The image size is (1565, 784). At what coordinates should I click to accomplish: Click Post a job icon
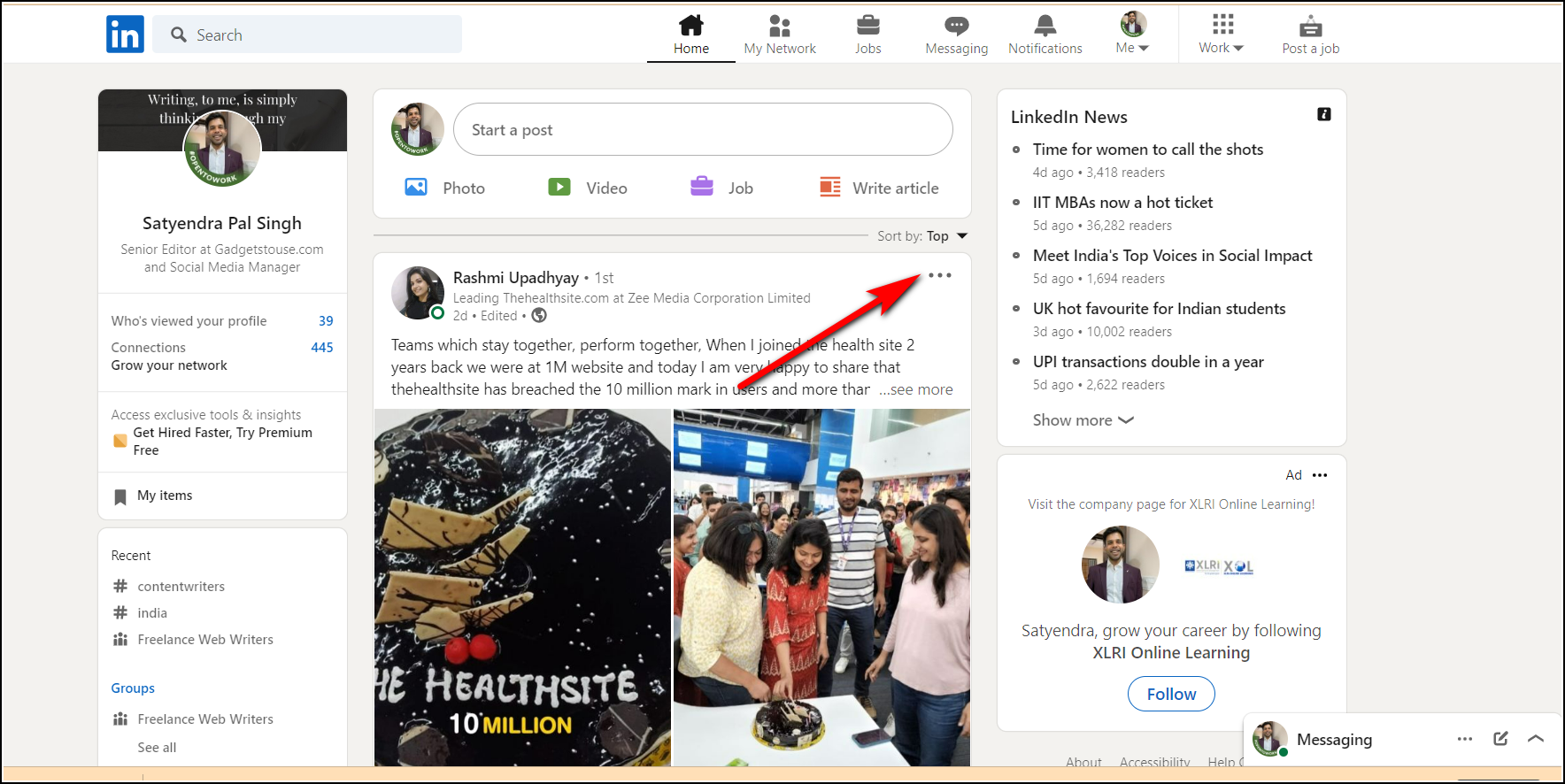click(x=1311, y=25)
